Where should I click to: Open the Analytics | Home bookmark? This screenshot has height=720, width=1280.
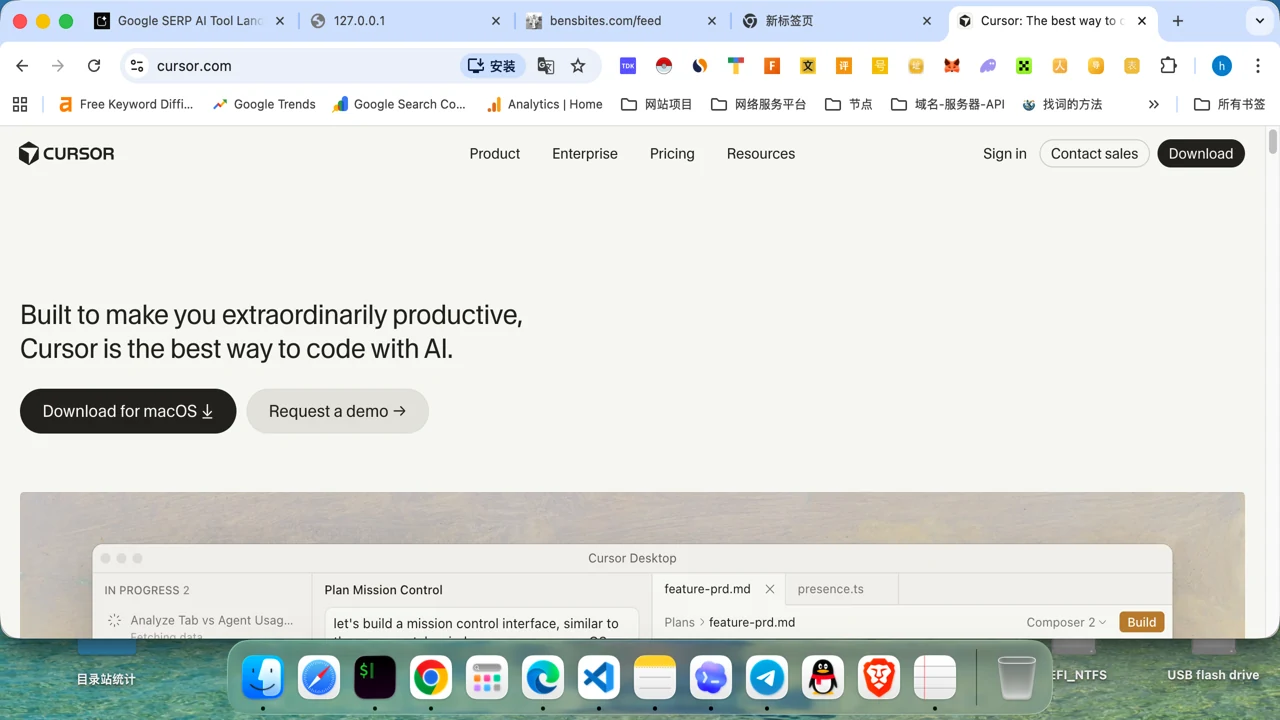[x=544, y=104]
